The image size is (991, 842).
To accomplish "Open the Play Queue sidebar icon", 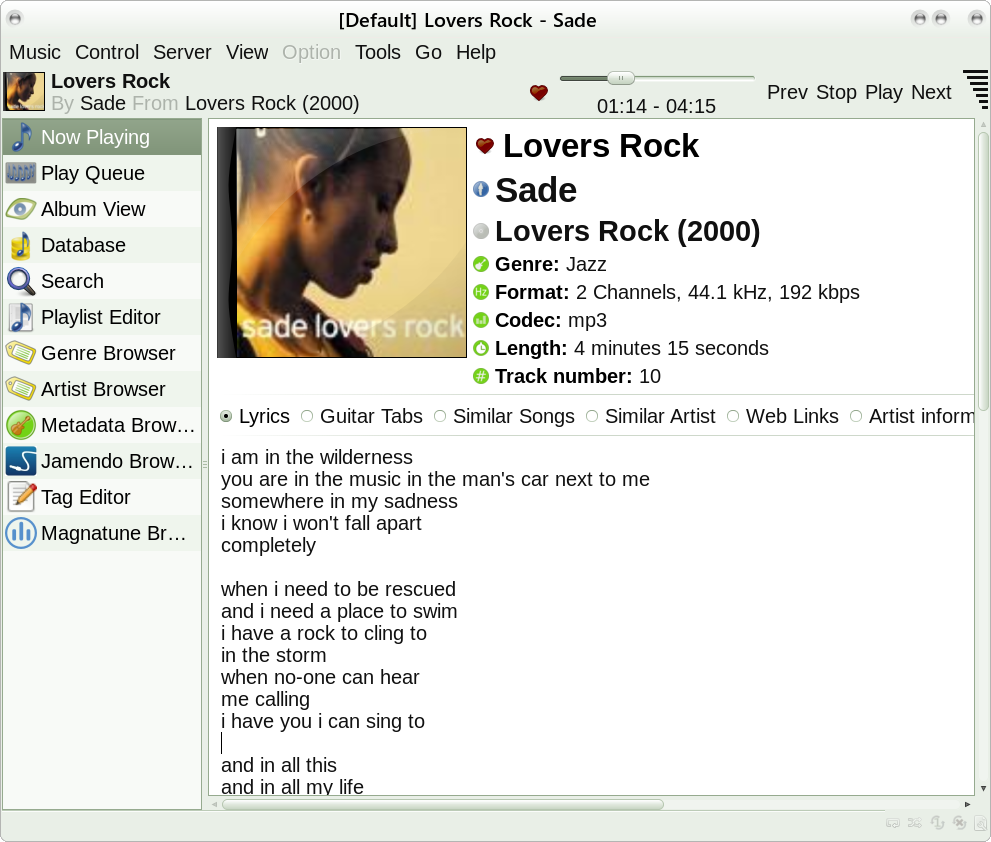I will coord(21,173).
